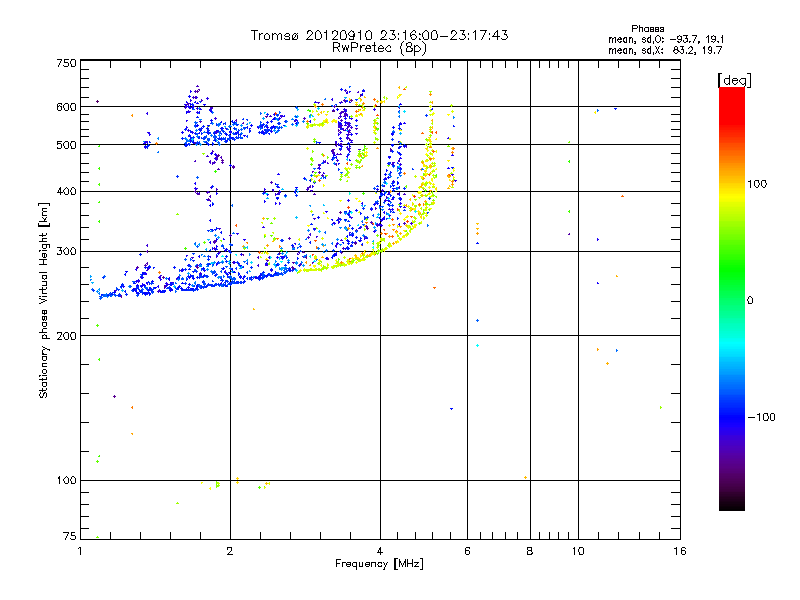Click the x-axis tick label '10'
Screen dimensions: 800x600
578,551
